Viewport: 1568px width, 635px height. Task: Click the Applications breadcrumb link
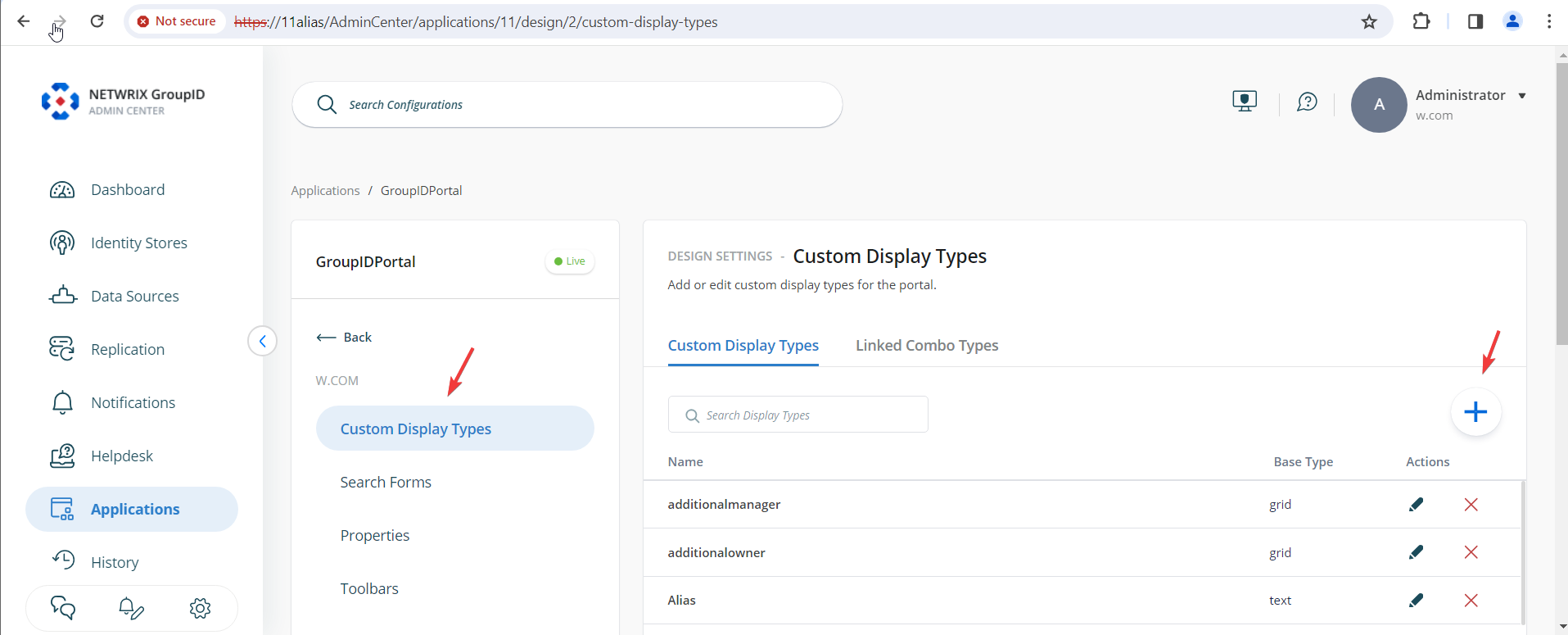click(325, 191)
